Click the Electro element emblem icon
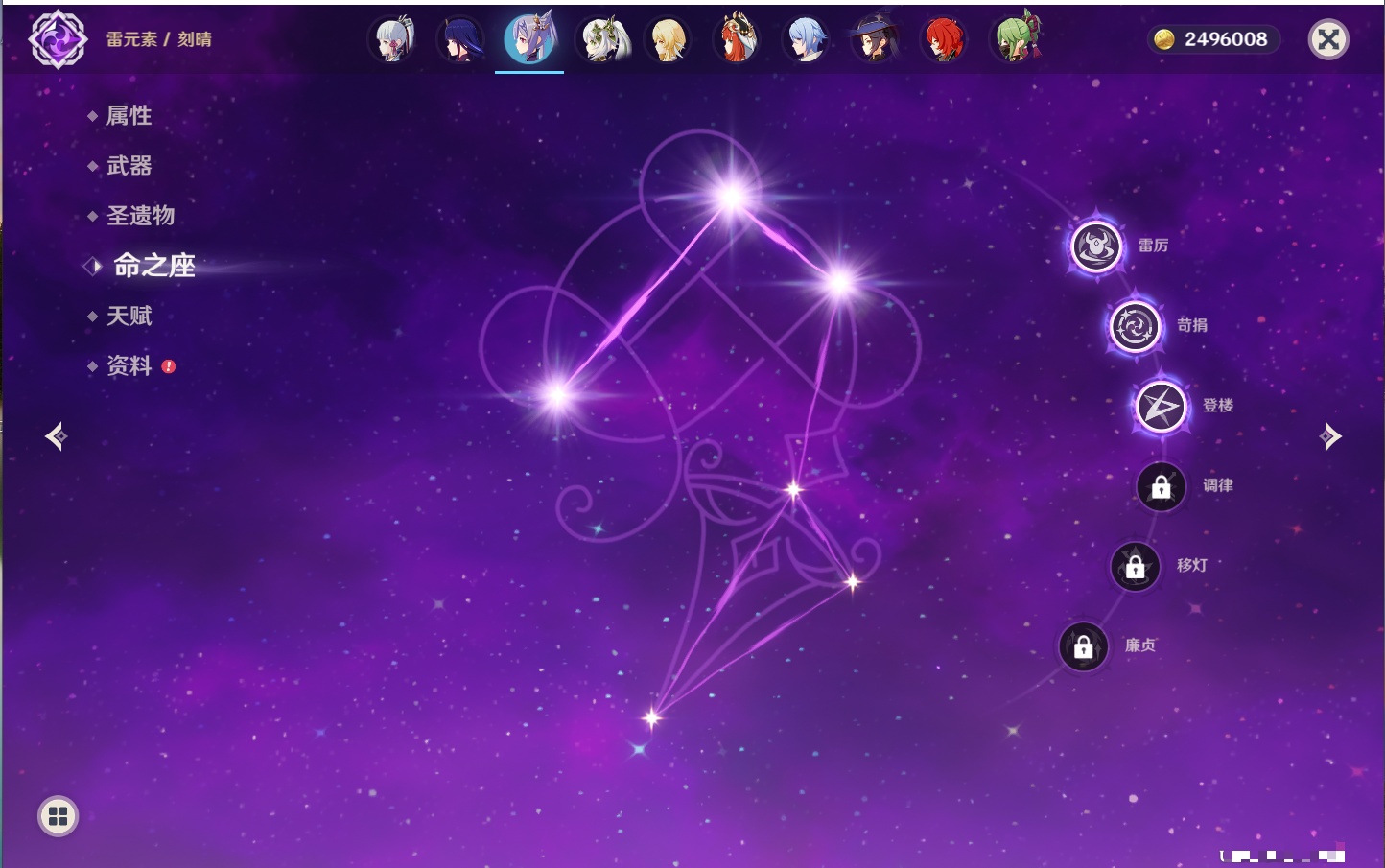Viewport: 1385px width, 868px height. pyautogui.click(x=58, y=39)
